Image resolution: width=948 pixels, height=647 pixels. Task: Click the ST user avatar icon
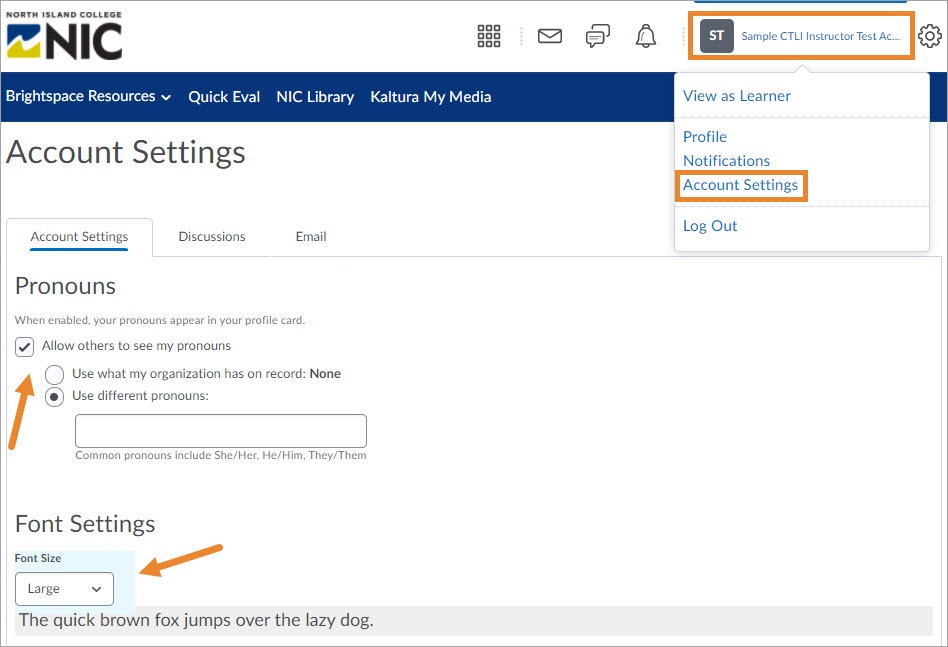pyautogui.click(x=717, y=36)
